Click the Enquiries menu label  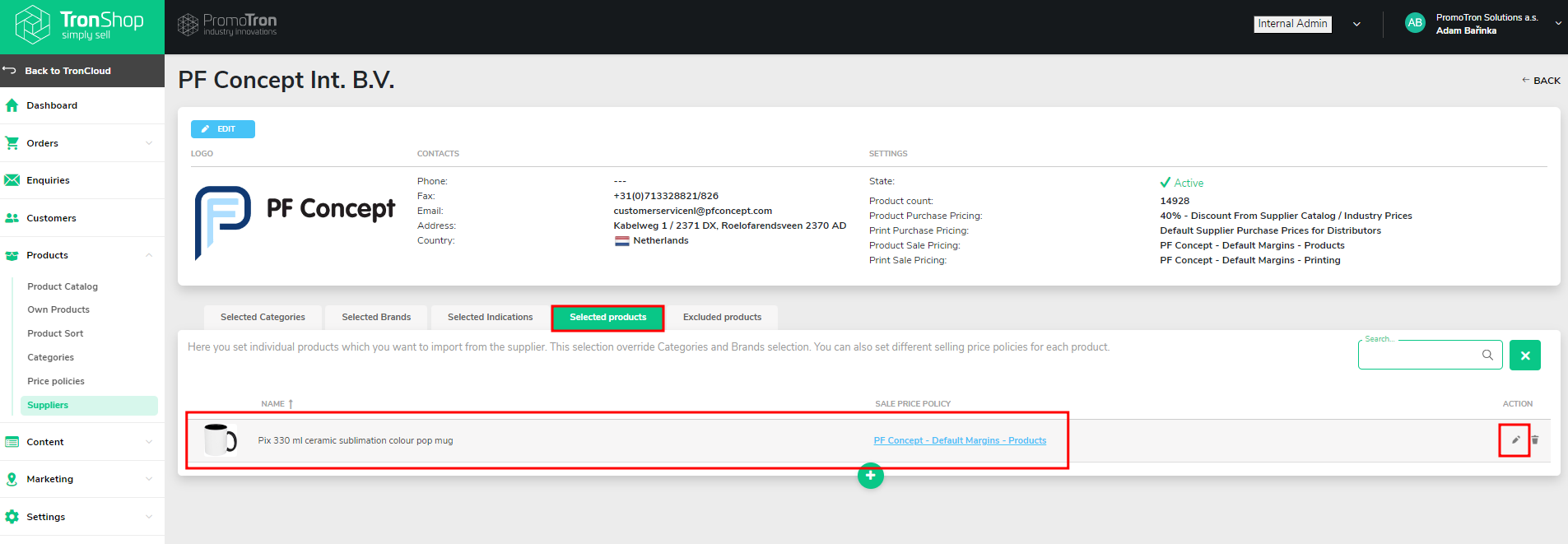point(48,180)
